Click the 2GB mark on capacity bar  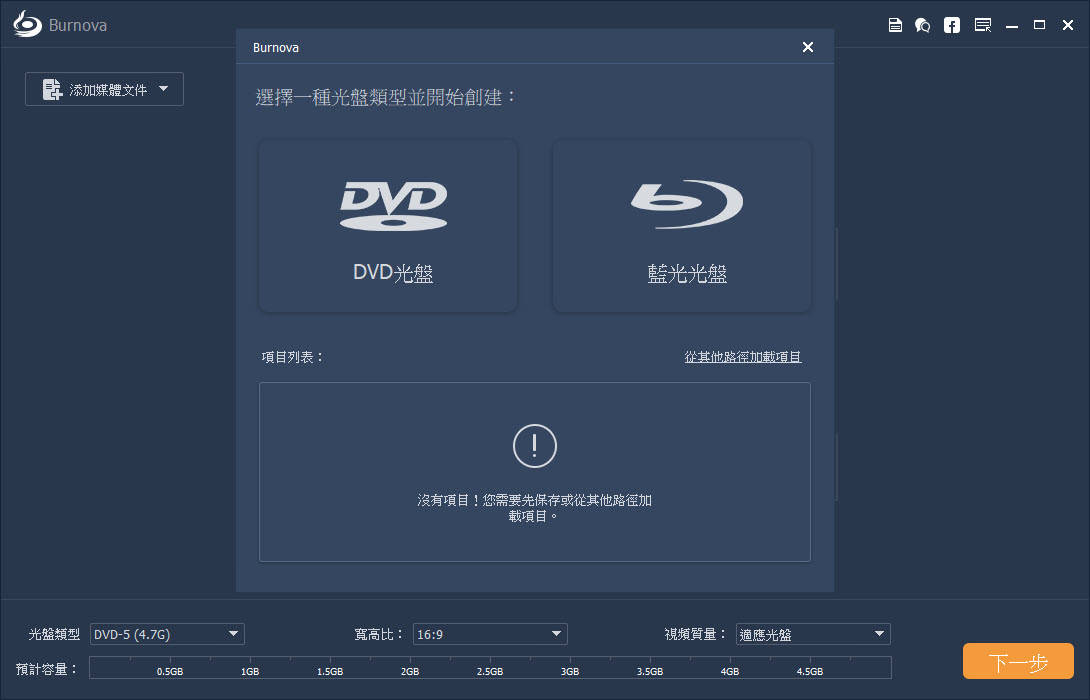pos(410,671)
